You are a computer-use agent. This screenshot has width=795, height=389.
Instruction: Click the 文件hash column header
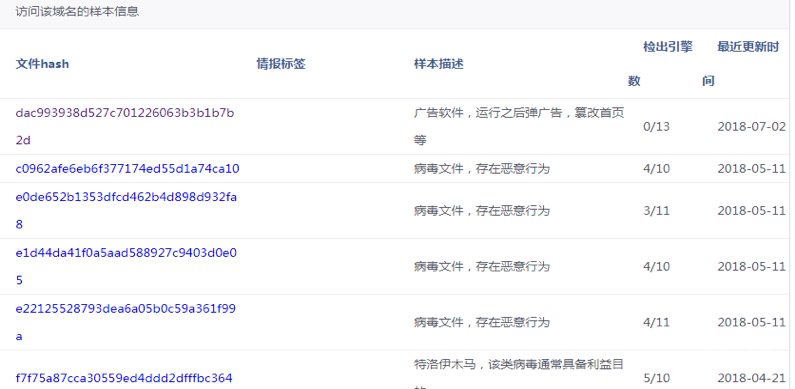[x=42, y=64]
